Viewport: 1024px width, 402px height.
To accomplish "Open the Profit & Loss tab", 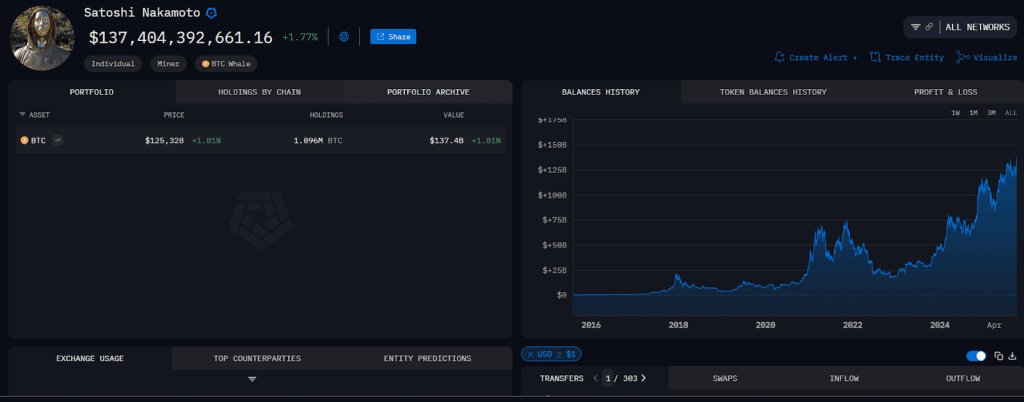I will [x=945, y=92].
